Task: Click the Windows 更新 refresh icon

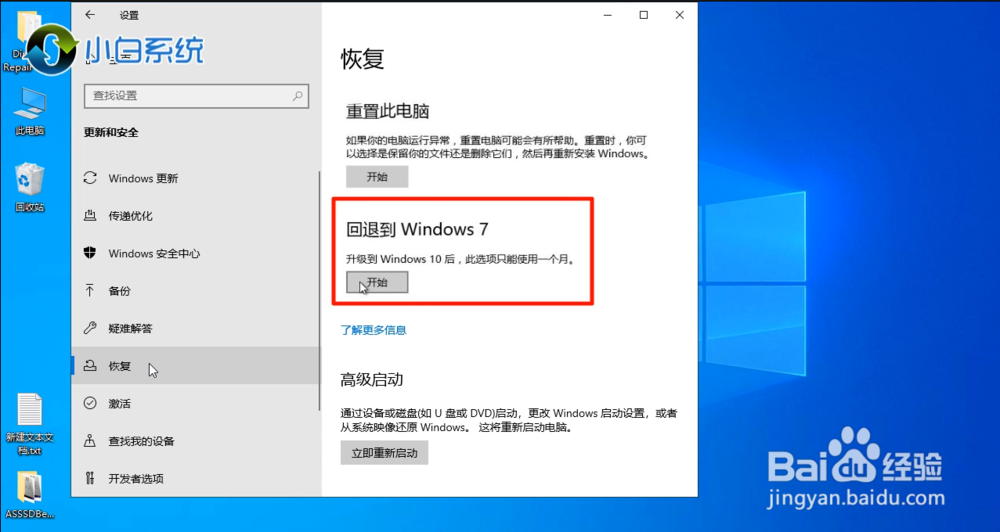Action: click(90, 178)
